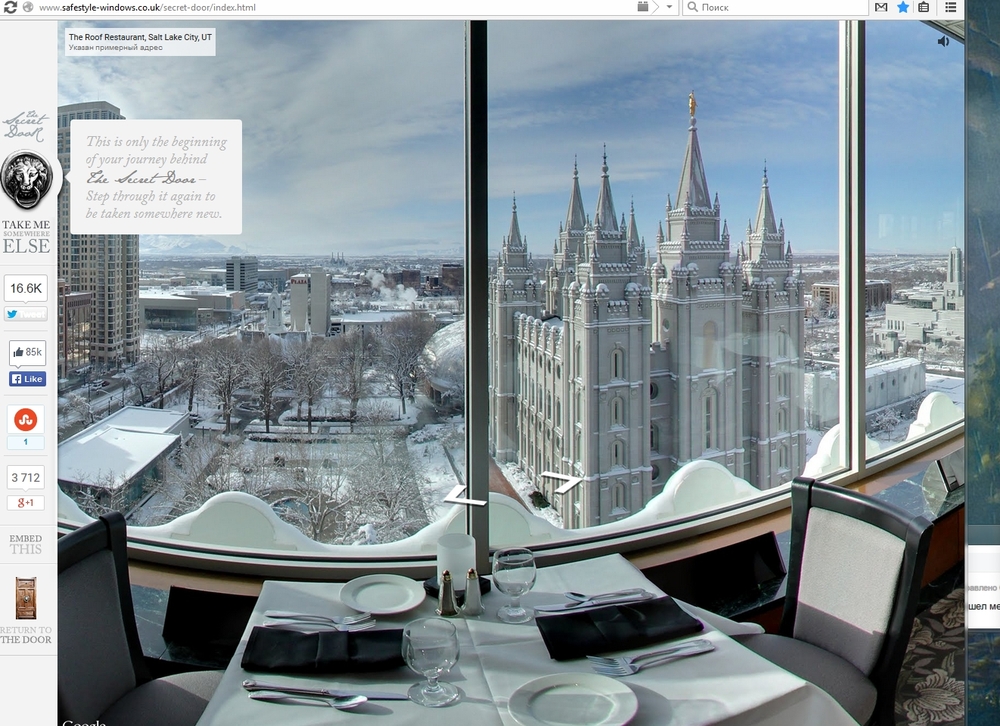Mute the page sound with speaker icon
Image resolution: width=1000 pixels, height=726 pixels.
click(943, 41)
